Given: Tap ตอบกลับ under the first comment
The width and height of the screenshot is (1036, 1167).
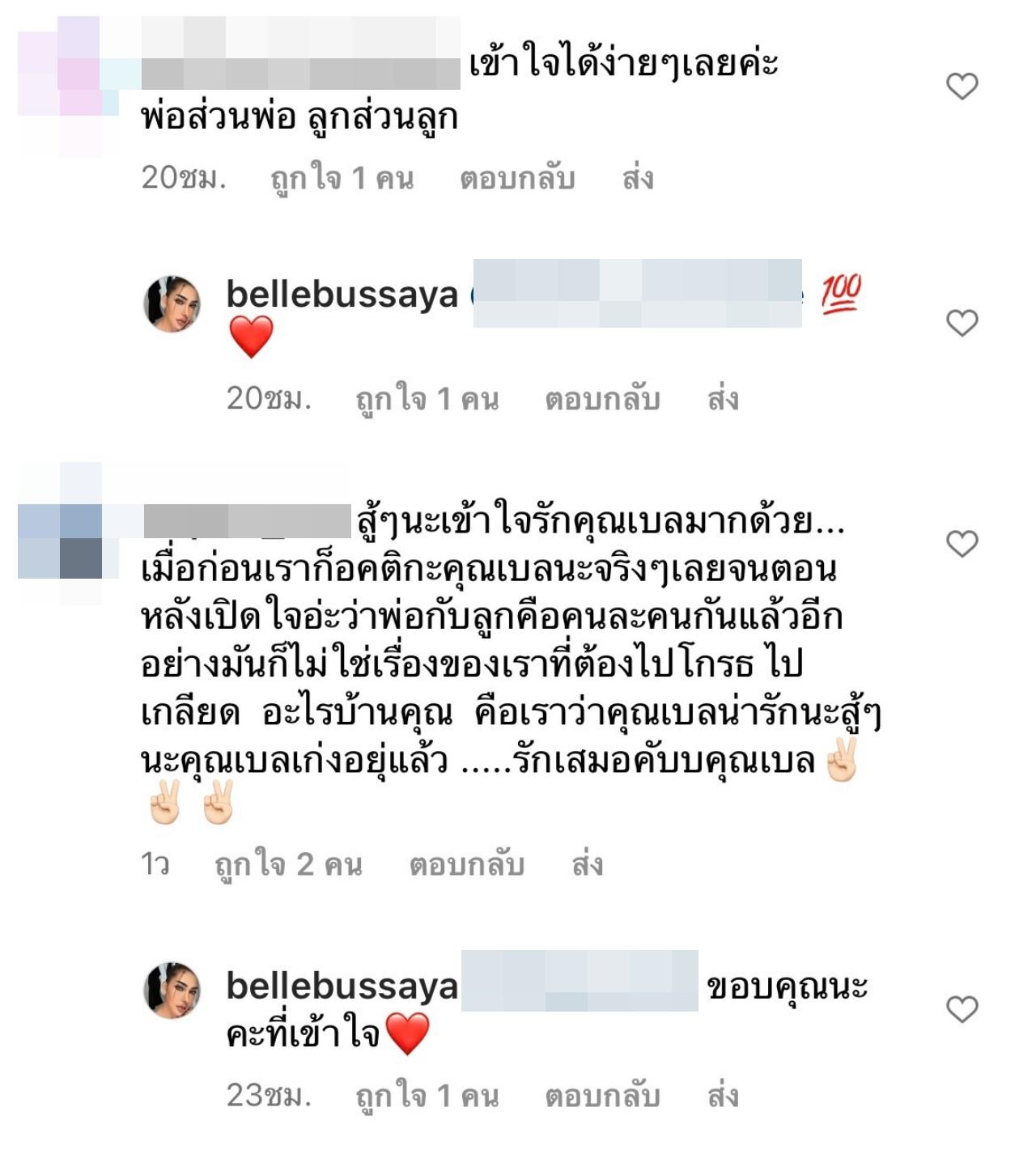Looking at the screenshot, I should coord(517,178).
